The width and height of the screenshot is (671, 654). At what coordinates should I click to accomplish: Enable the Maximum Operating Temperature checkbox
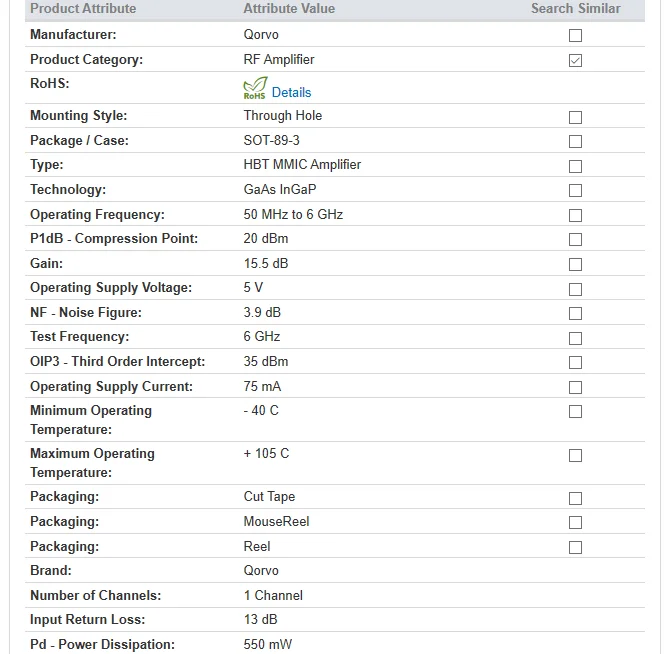coord(575,455)
